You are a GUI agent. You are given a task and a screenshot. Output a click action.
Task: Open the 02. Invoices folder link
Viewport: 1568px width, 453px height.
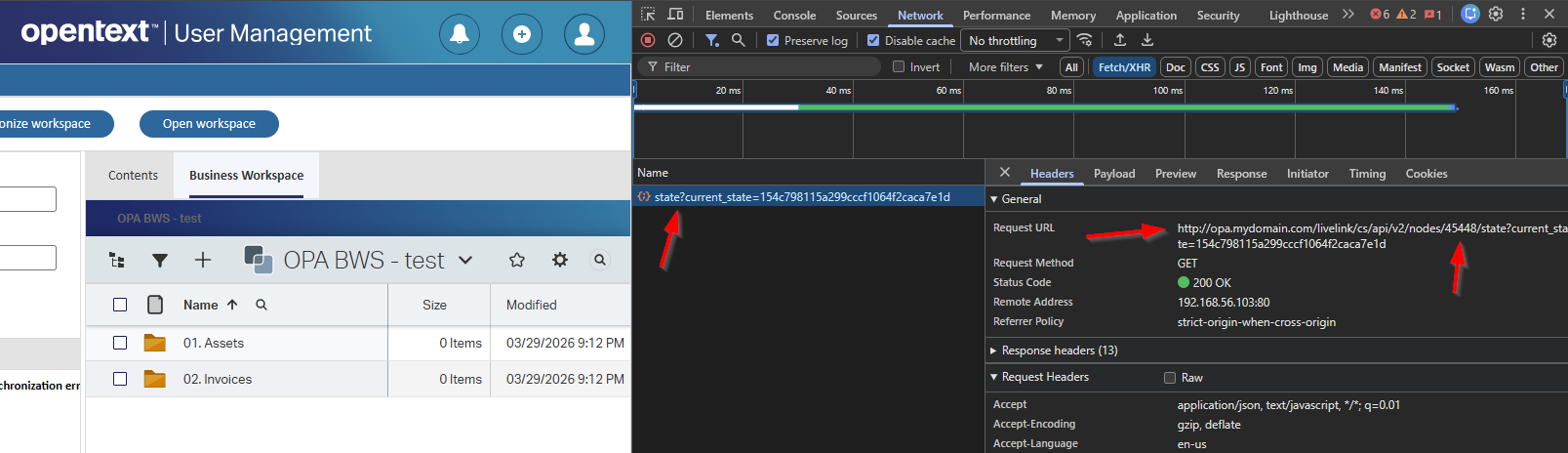pyautogui.click(x=218, y=379)
